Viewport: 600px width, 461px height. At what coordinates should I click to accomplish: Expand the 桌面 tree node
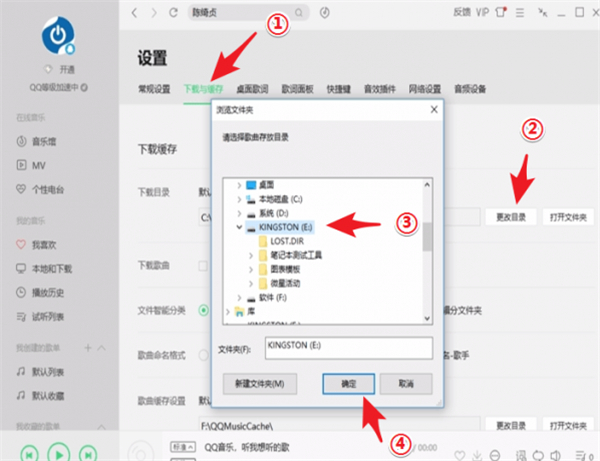click(x=239, y=185)
